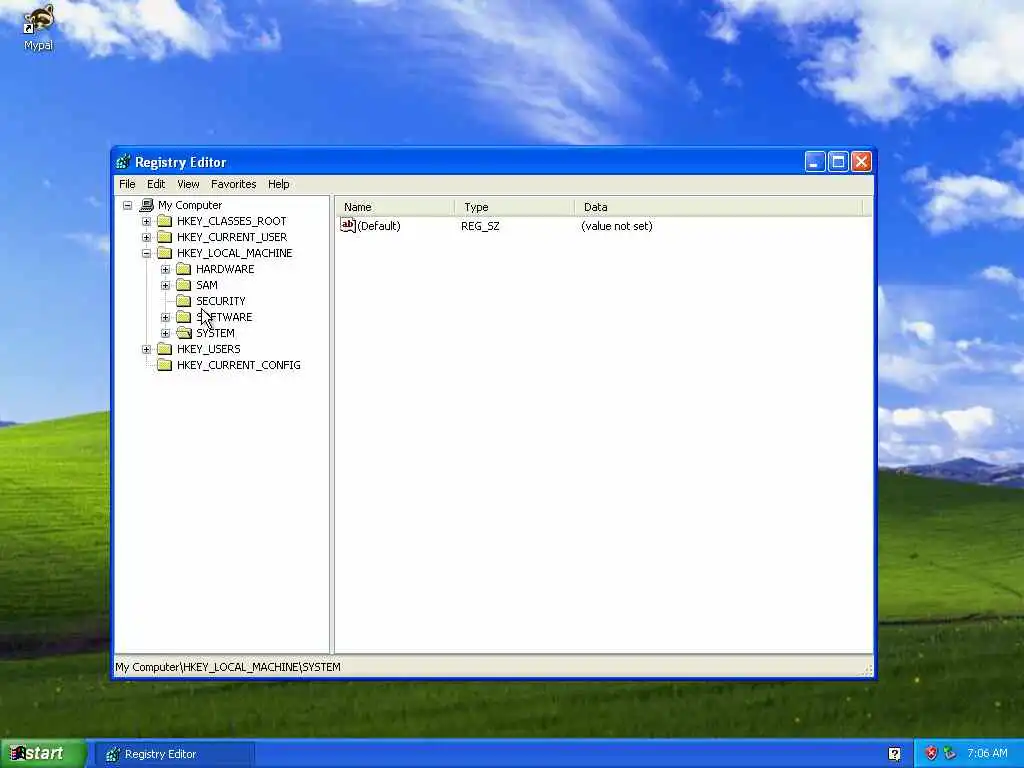The width and height of the screenshot is (1024, 768).
Task: Select the SAM key label
Action: [206, 285]
